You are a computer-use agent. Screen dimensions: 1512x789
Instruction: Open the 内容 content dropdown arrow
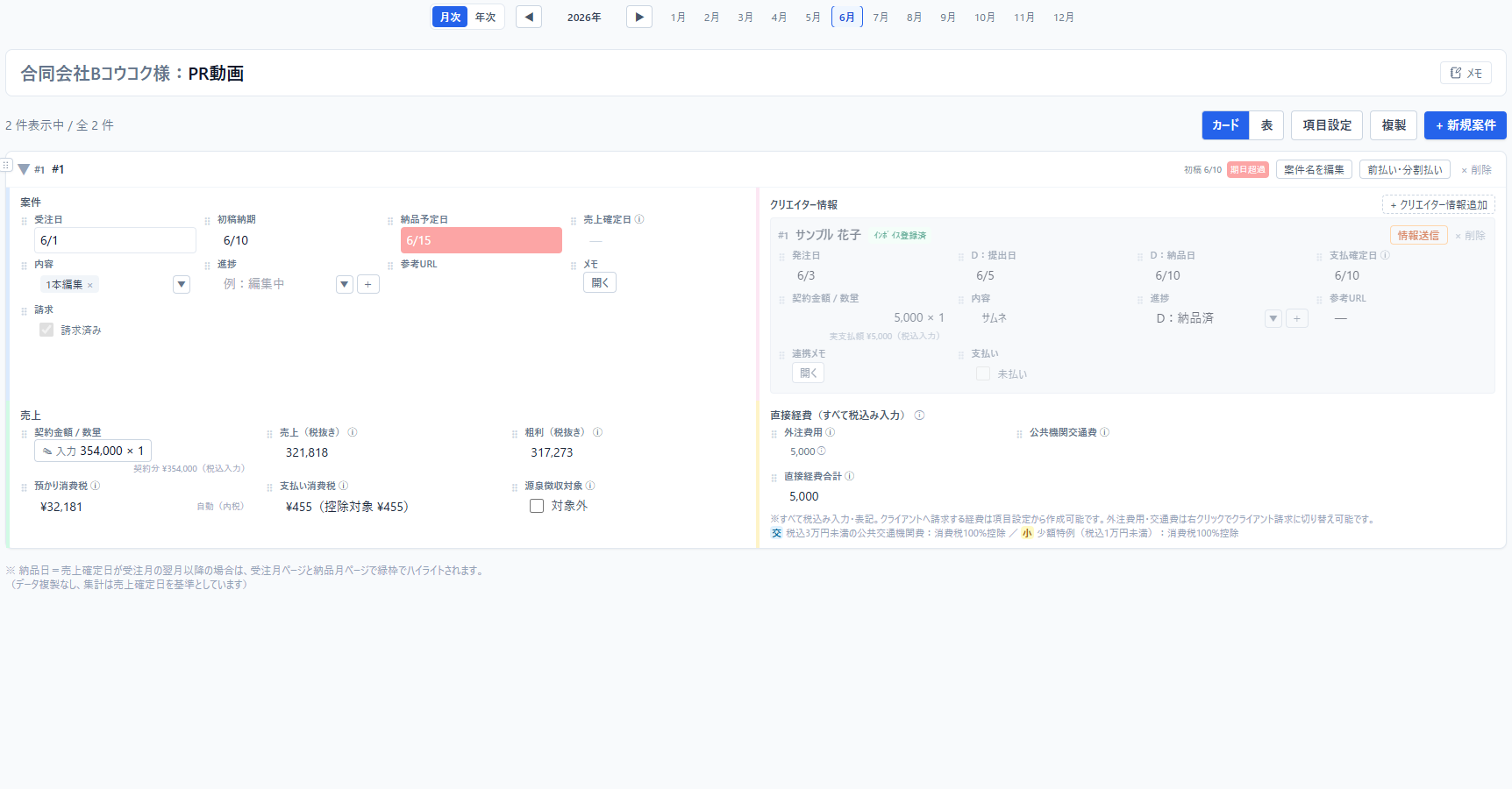click(x=182, y=284)
